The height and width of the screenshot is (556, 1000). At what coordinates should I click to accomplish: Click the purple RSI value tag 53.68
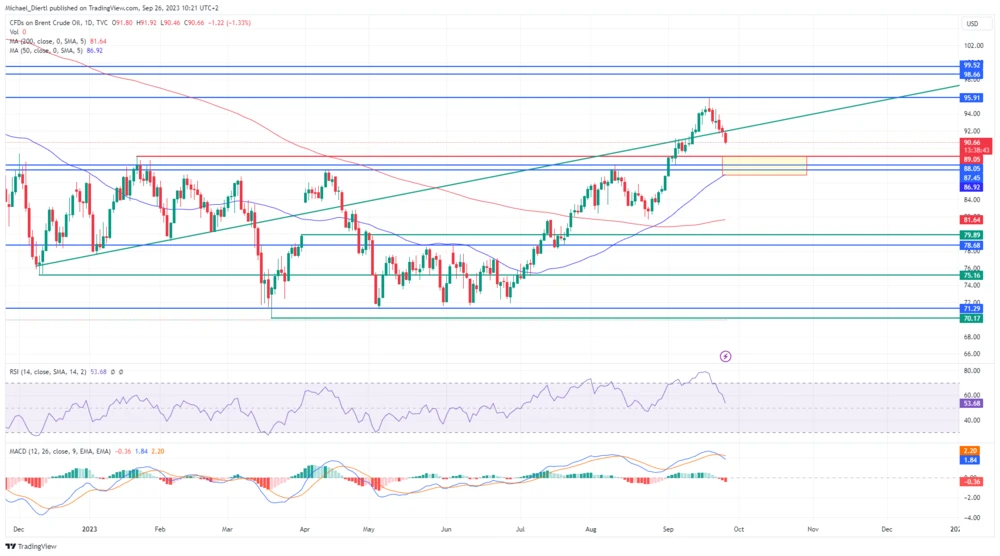(970, 403)
